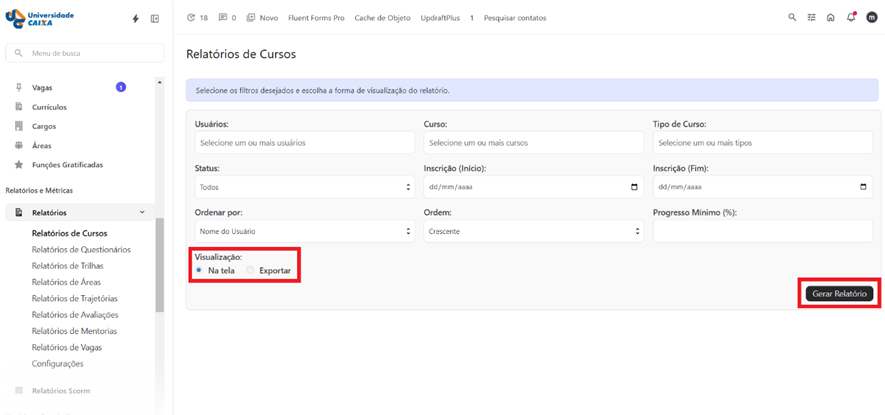
Task: Open the search magnifier icon in top bar
Action: click(x=792, y=18)
